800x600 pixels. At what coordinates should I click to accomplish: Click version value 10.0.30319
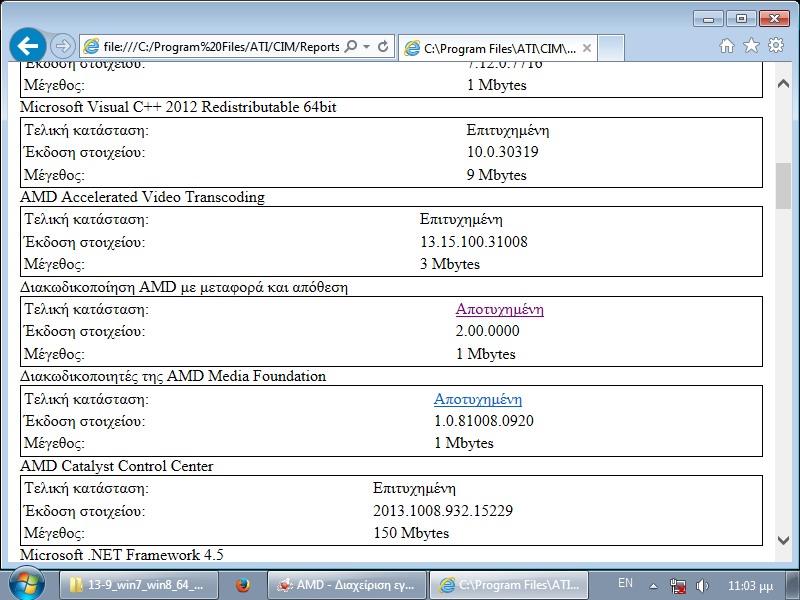point(503,152)
